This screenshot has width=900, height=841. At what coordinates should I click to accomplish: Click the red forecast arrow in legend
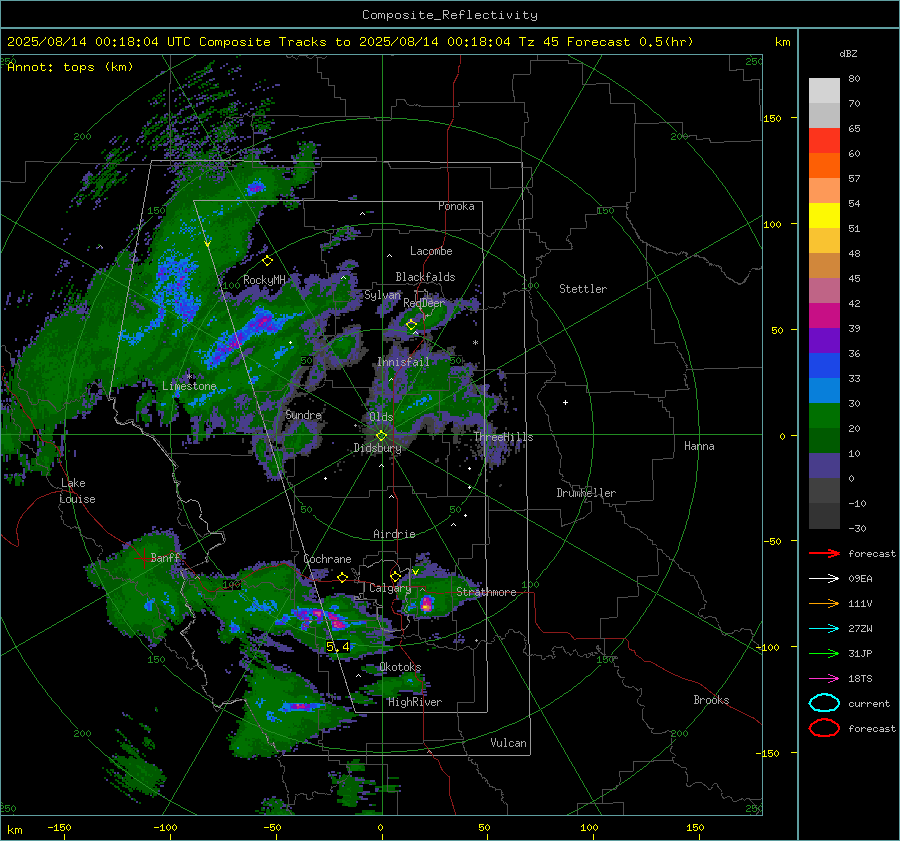point(824,553)
